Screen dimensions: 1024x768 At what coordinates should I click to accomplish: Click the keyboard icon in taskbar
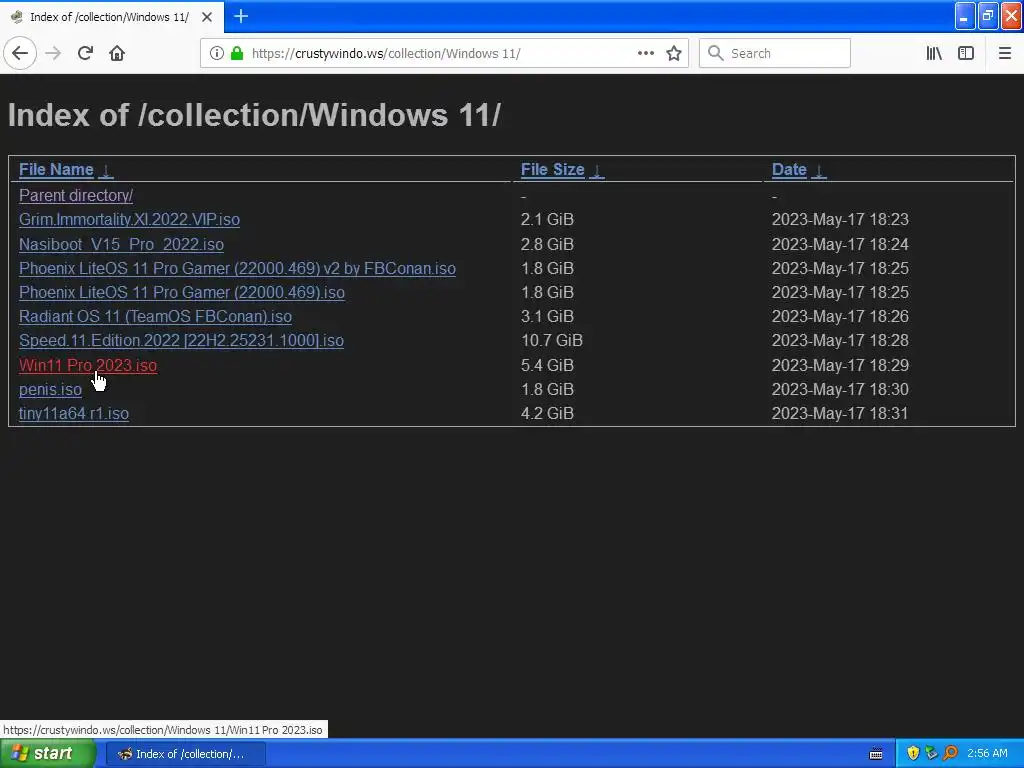[x=876, y=754]
